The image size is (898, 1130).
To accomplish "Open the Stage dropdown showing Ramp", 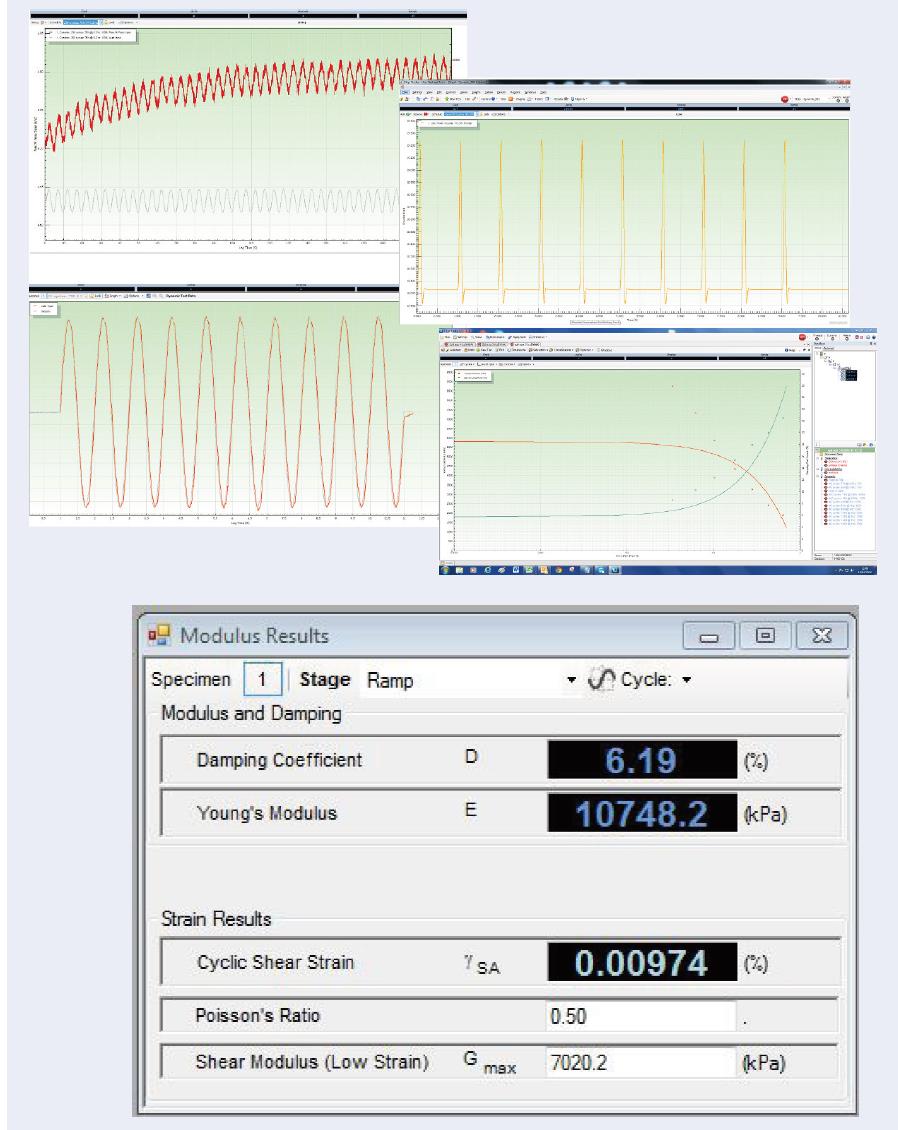I will [x=571, y=680].
